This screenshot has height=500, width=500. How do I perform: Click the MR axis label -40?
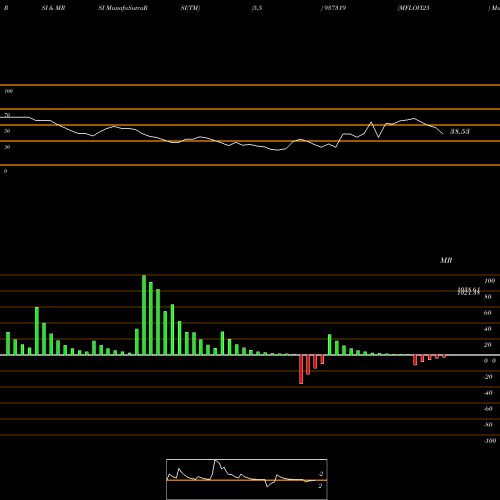click(x=488, y=393)
